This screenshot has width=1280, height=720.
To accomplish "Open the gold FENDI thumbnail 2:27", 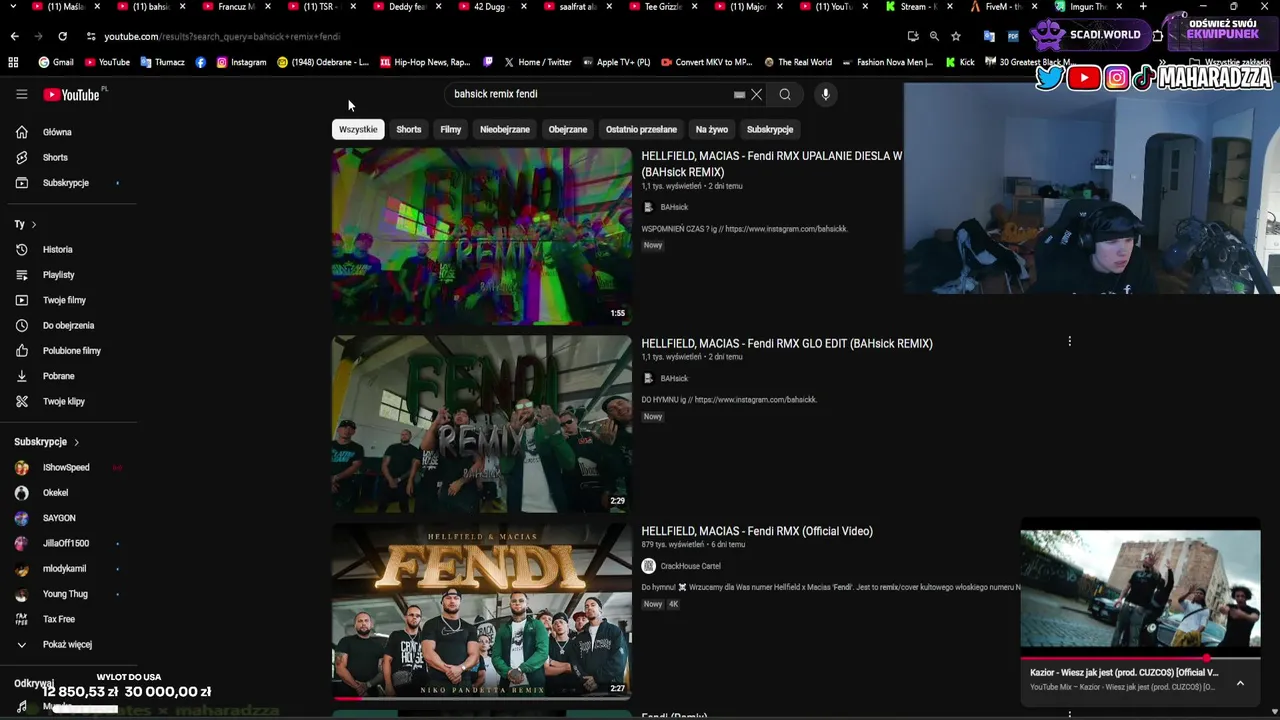I will point(482,610).
